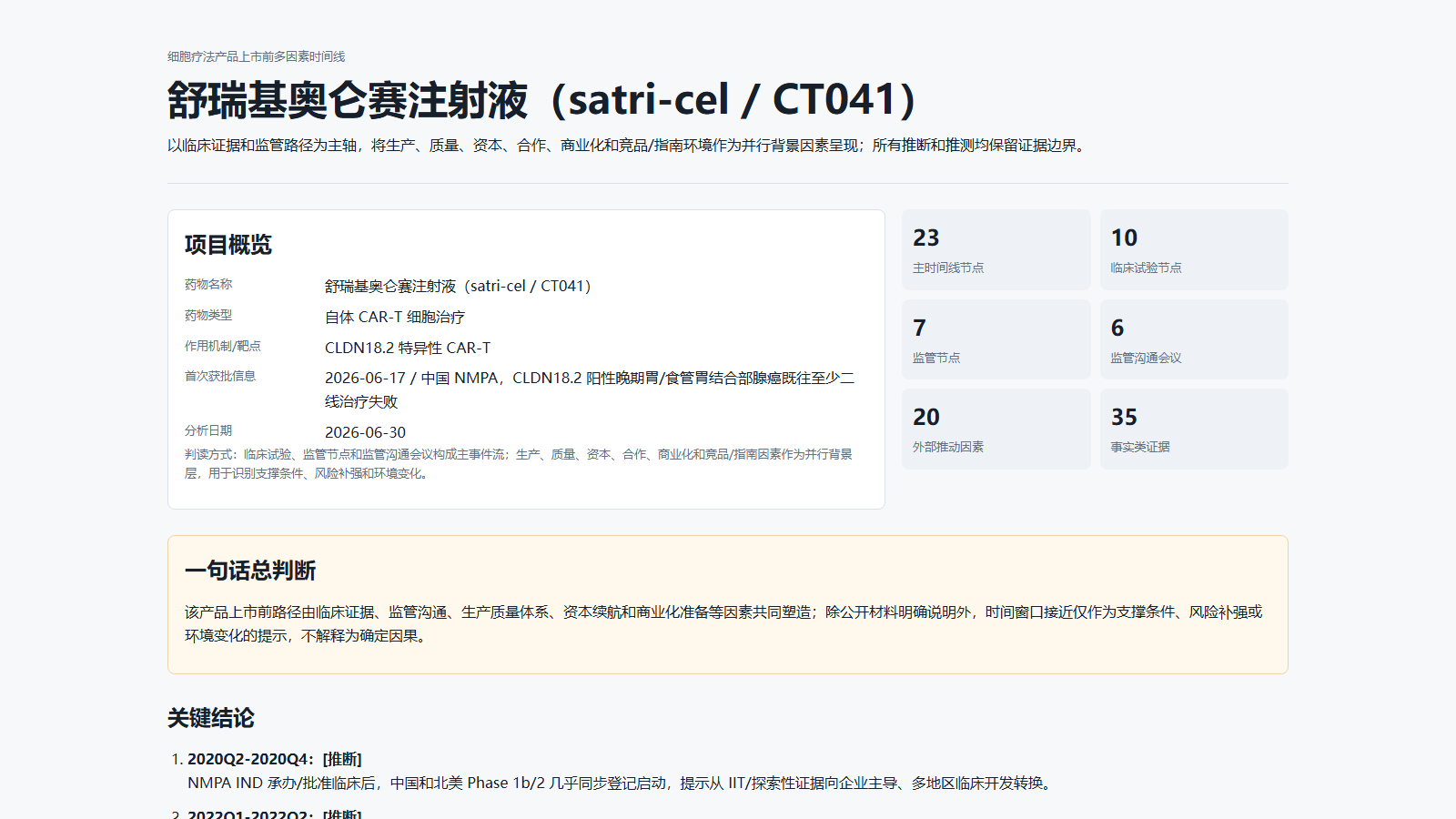
Task: Select the value 自体 CAR-T 细胞治疗
Action: 395,317
